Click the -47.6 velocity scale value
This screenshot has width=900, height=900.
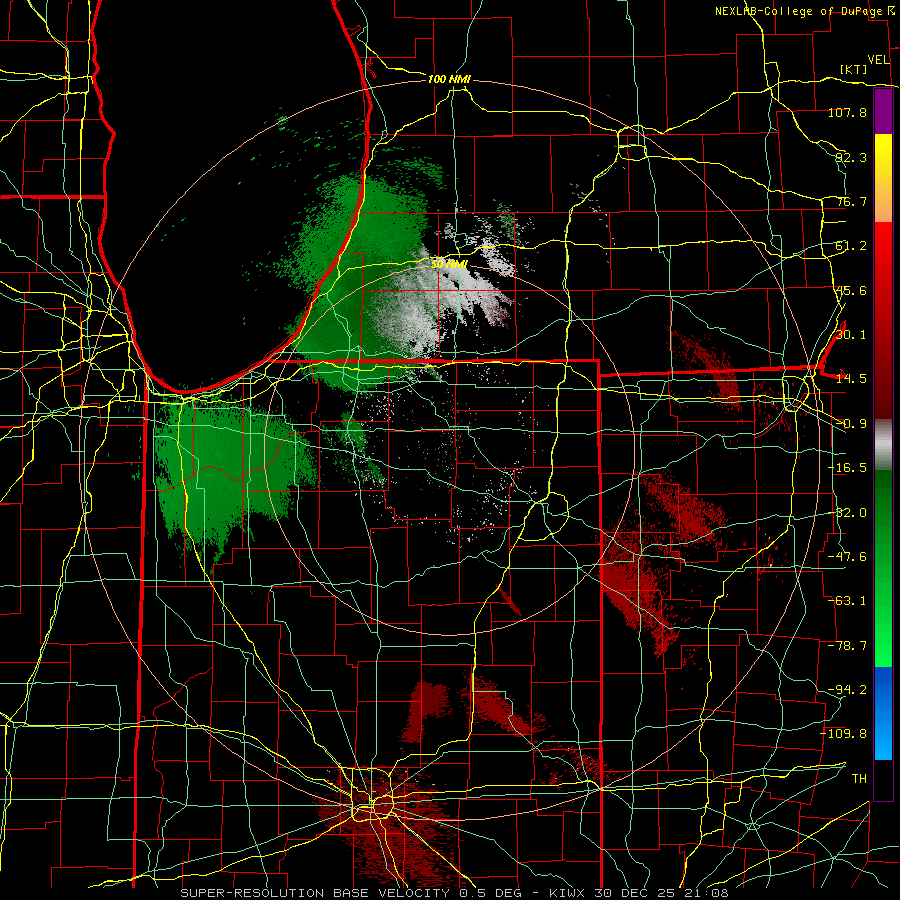coord(847,557)
